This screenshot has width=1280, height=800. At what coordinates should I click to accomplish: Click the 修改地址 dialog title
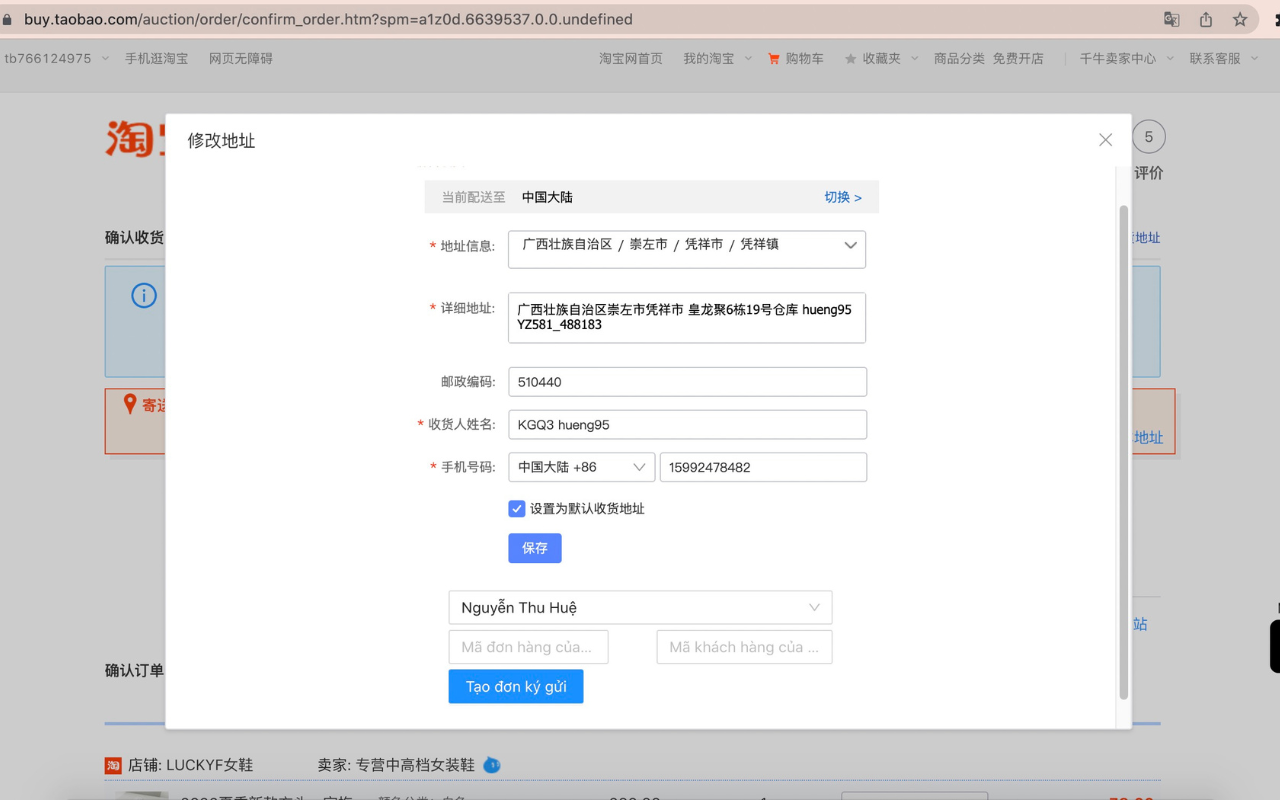click(221, 141)
